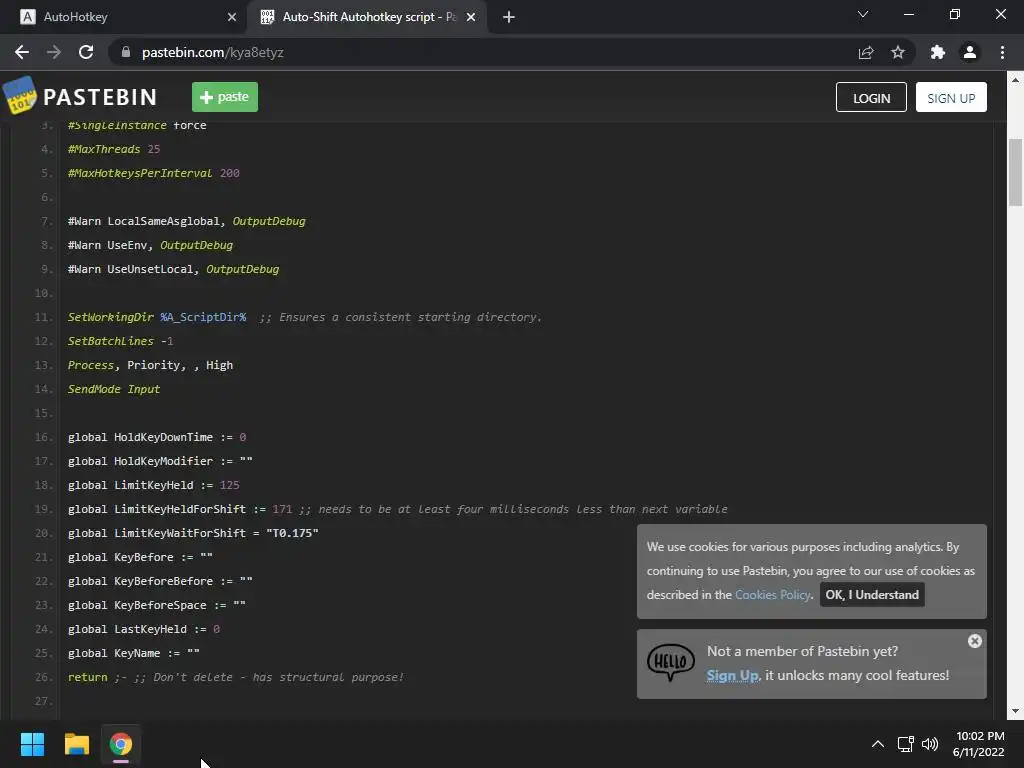The width and height of the screenshot is (1024, 768).
Task: Open the Cookies Policy link
Action: 773,595
